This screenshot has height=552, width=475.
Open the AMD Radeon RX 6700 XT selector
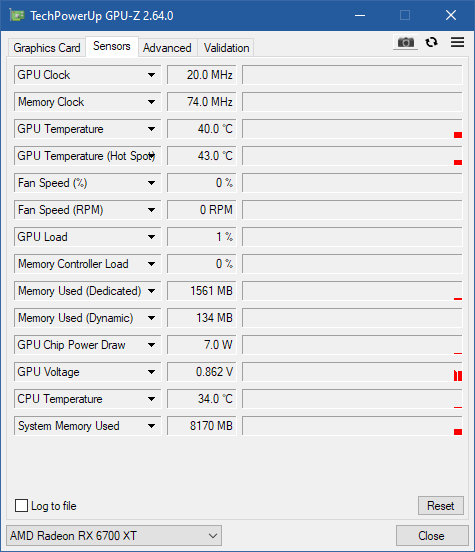(114, 536)
